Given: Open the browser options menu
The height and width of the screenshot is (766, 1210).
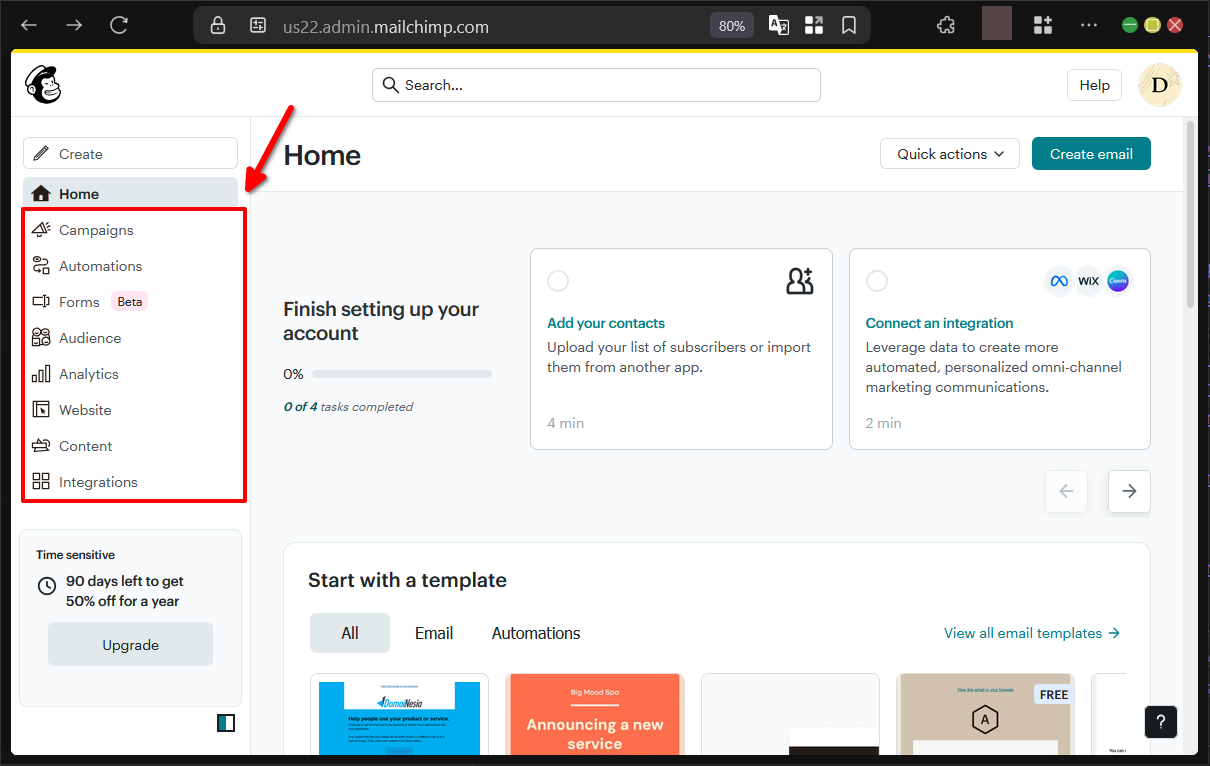Looking at the screenshot, I should [x=1088, y=24].
